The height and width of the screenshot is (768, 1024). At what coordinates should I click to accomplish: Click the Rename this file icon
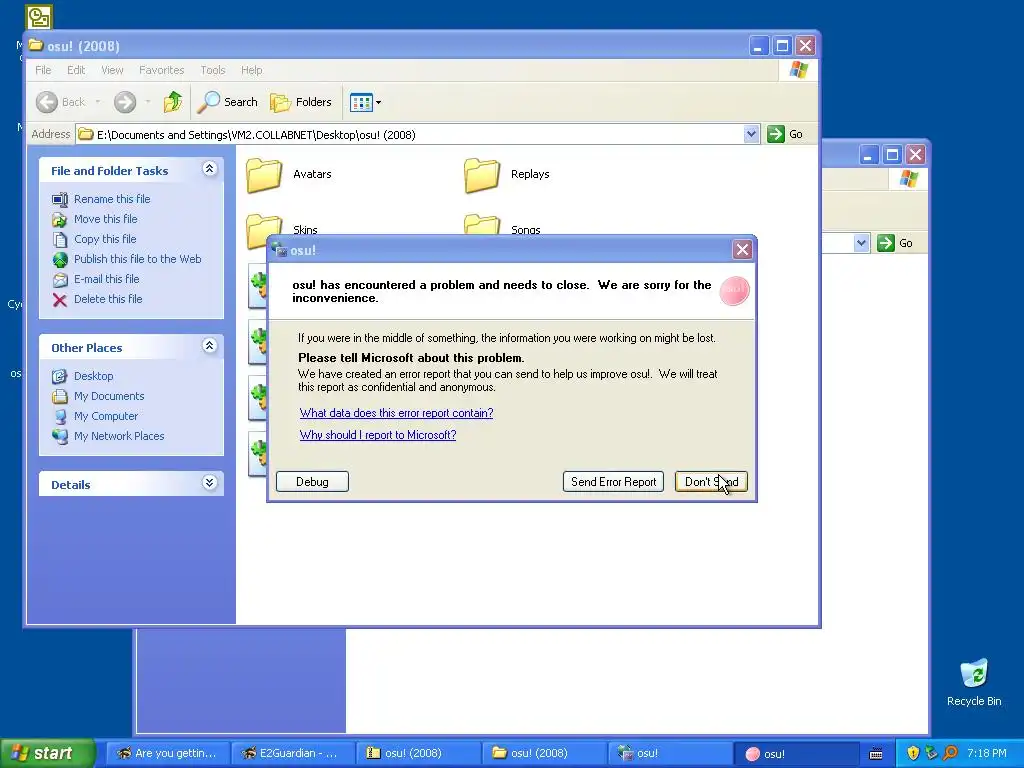59,199
